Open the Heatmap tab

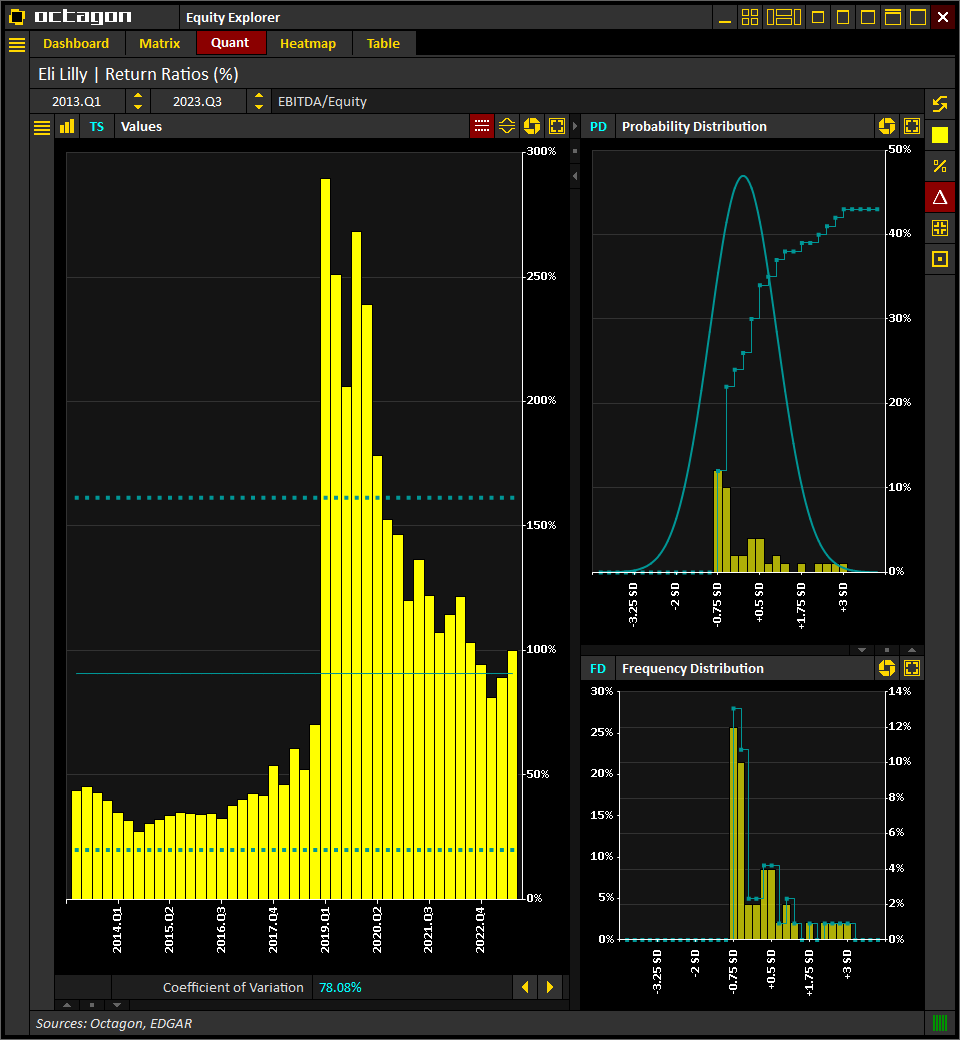tap(308, 44)
